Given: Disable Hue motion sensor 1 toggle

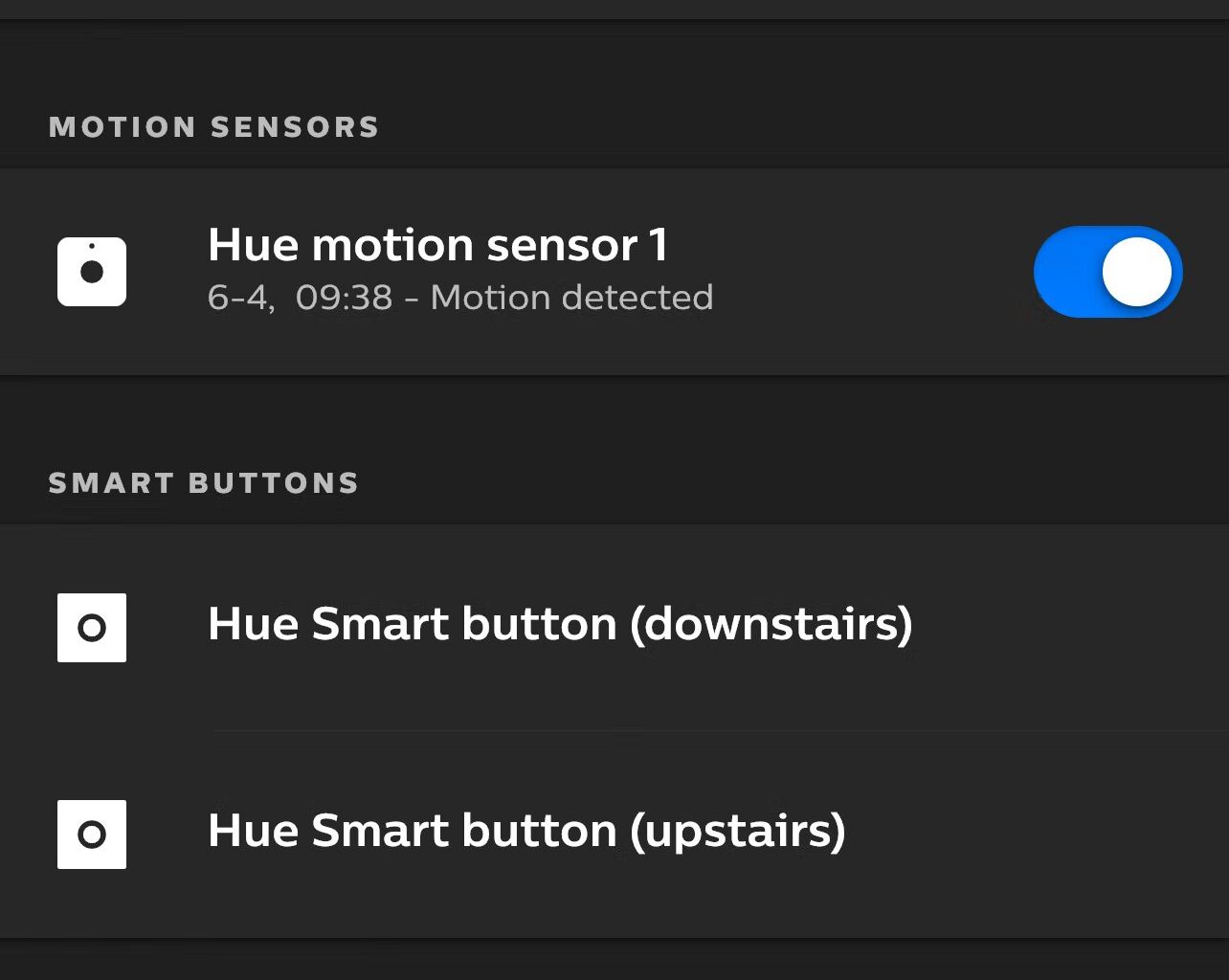Looking at the screenshot, I should tap(1108, 272).
